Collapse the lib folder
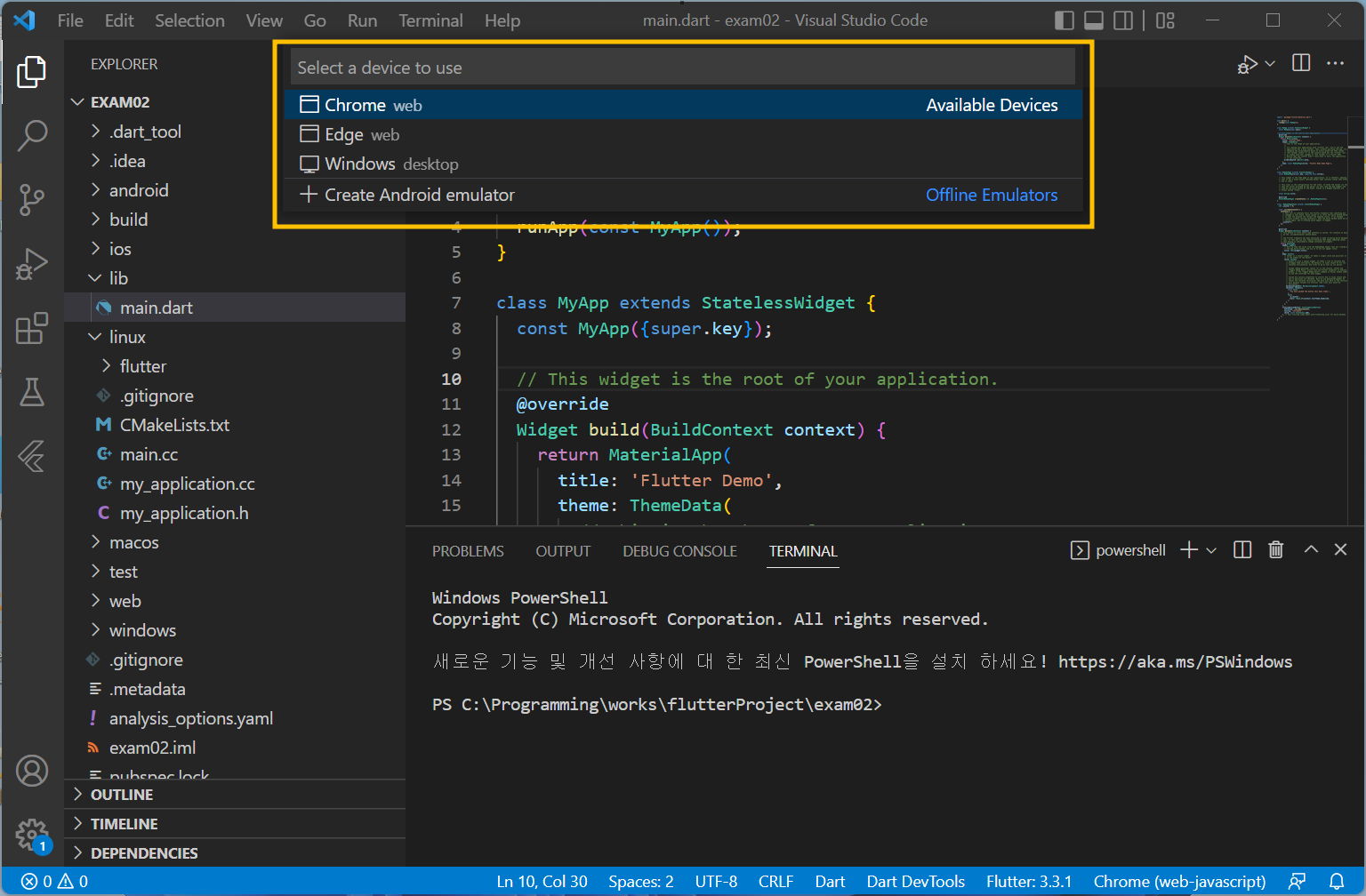Viewport: 1366px width, 896px height. pos(235,278)
